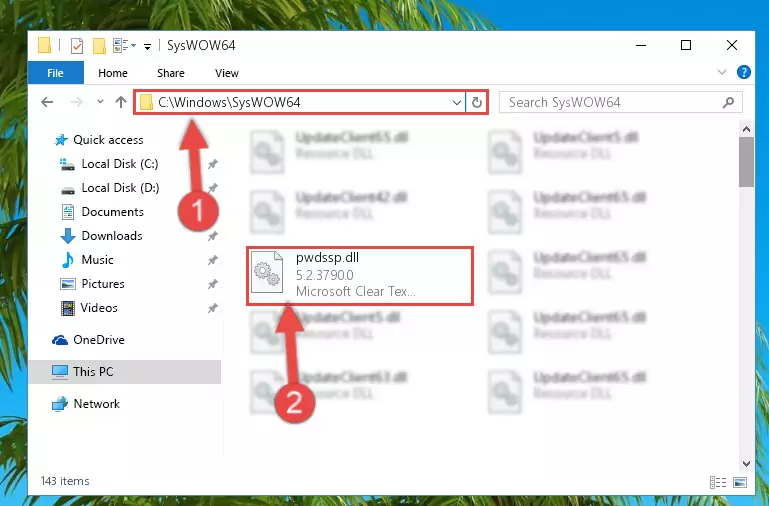Open Documents in the sidebar
The height and width of the screenshot is (506, 769).
click(x=103, y=212)
